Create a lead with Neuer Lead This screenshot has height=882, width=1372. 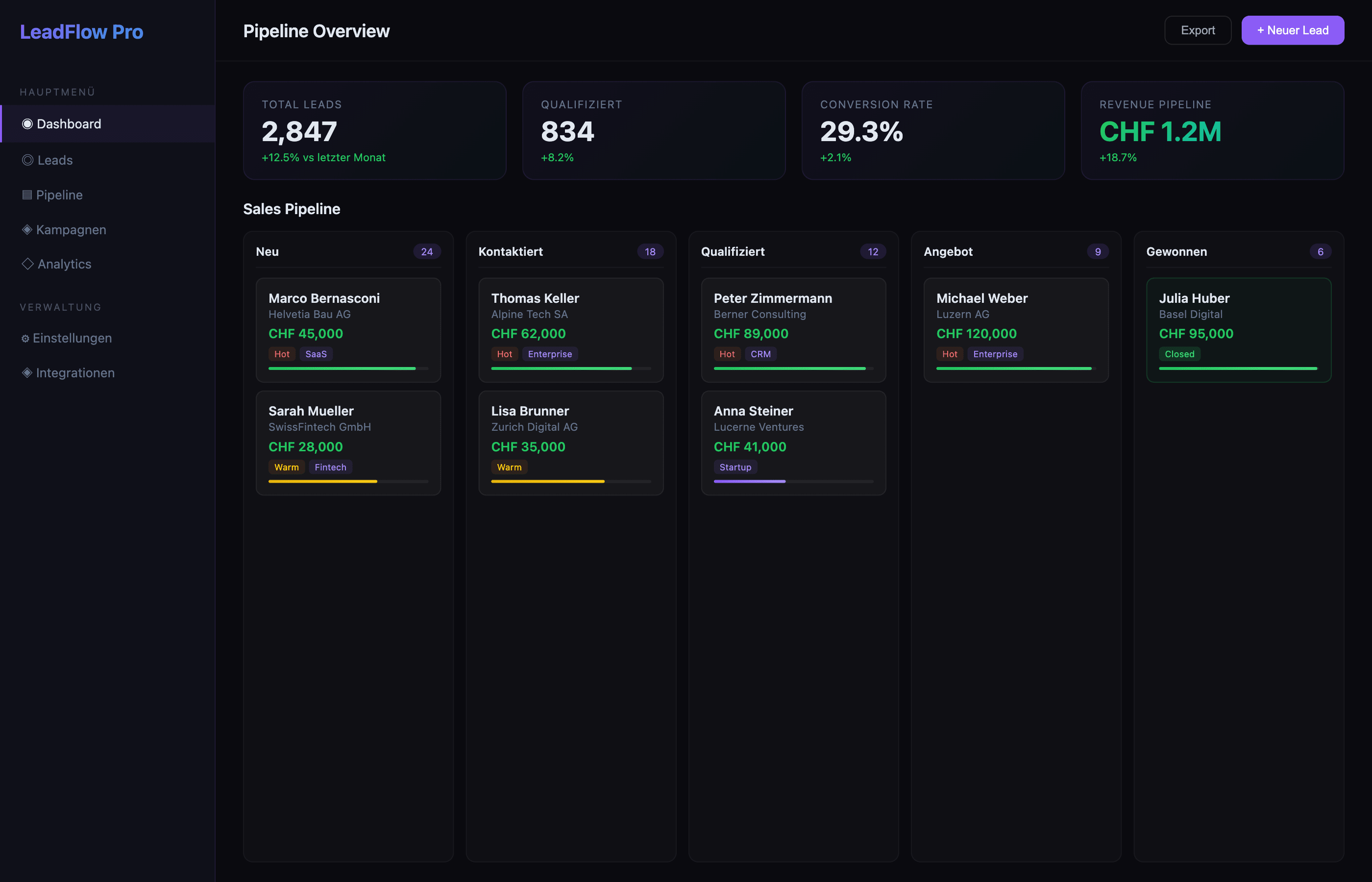click(x=1292, y=30)
